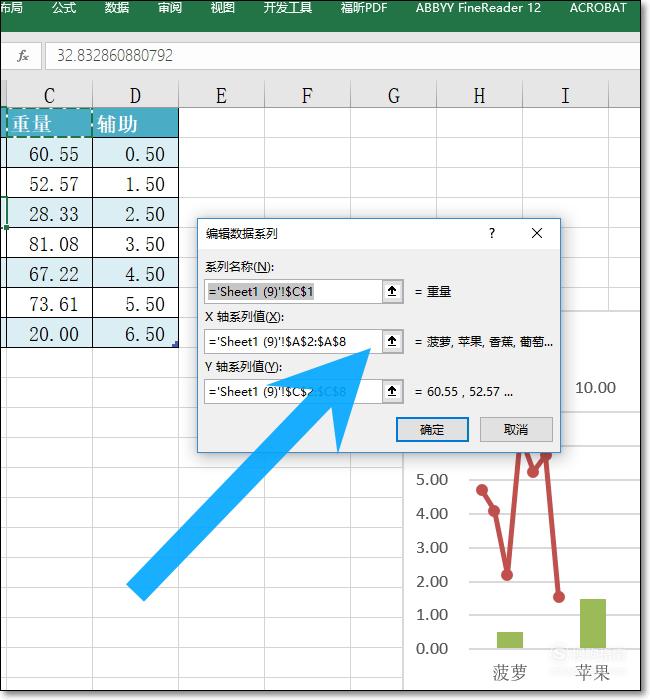Open the ABBYY FineReader 12 tab

[x=478, y=8]
